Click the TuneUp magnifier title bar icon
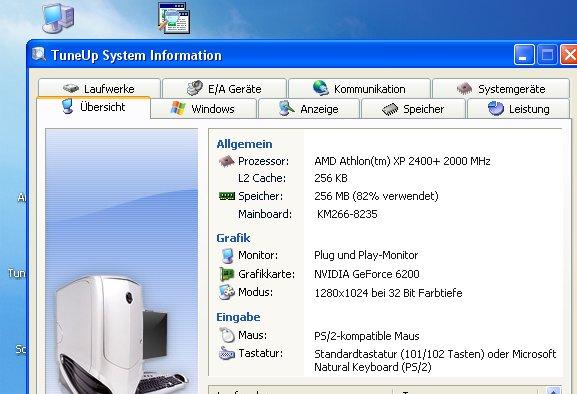577x394 pixels. (x=39, y=54)
